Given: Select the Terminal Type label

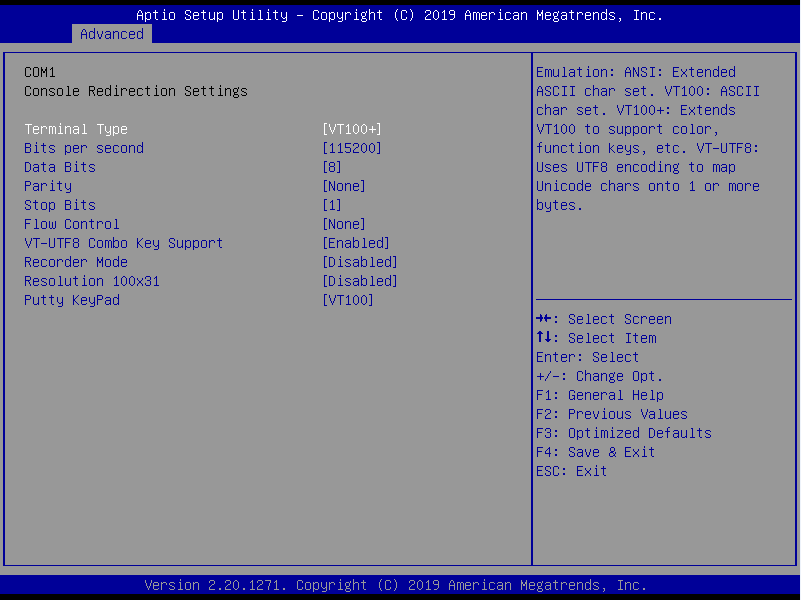Looking at the screenshot, I should click(76, 129).
